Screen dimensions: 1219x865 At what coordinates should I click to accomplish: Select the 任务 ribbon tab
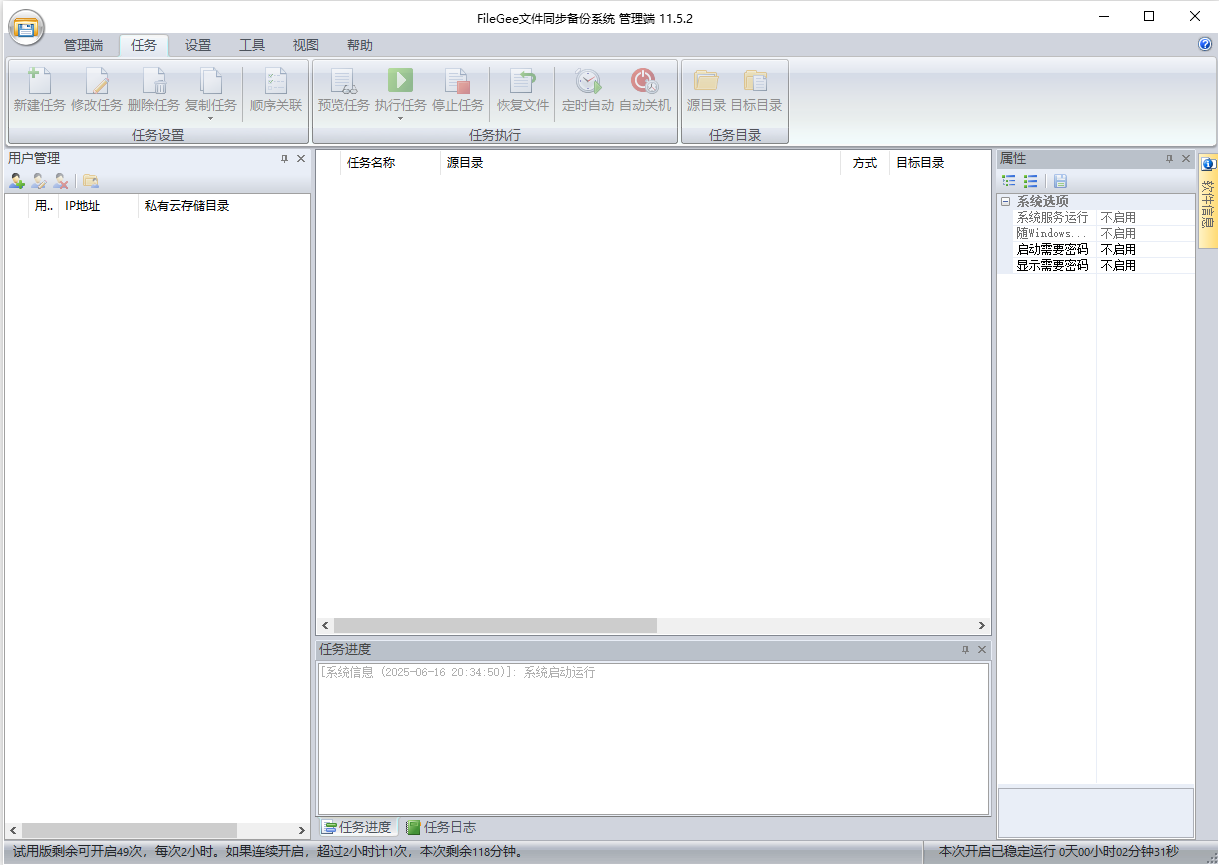(x=144, y=45)
